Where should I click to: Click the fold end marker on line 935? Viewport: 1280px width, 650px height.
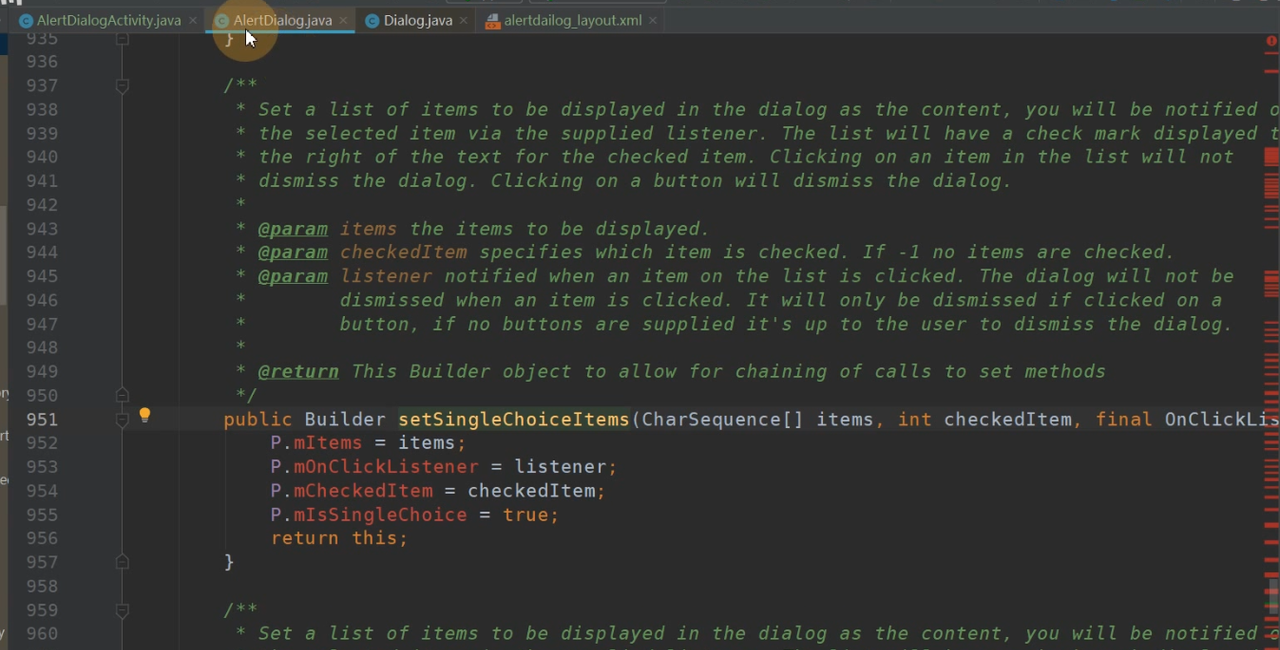tap(122, 39)
